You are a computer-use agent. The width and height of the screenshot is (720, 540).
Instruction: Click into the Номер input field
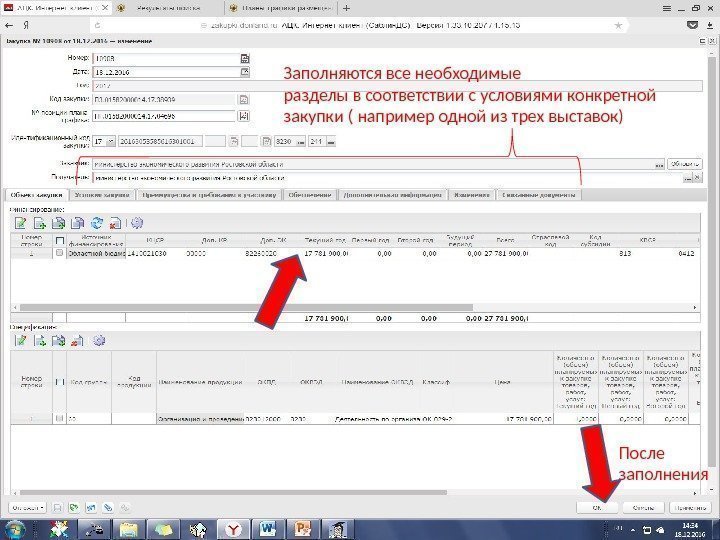[166, 59]
